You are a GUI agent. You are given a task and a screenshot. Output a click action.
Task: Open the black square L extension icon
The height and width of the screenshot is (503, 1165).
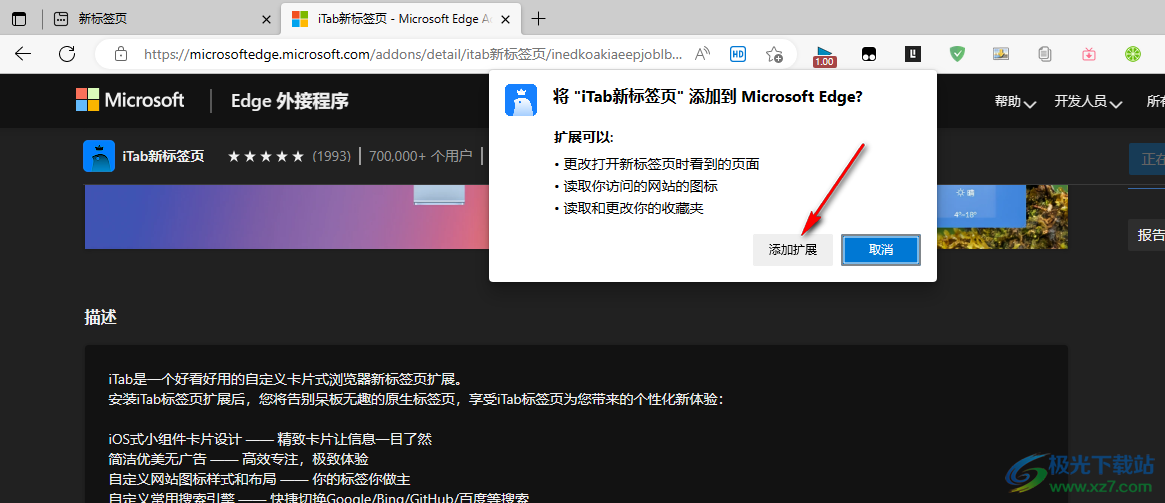pyautogui.click(x=913, y=53)
